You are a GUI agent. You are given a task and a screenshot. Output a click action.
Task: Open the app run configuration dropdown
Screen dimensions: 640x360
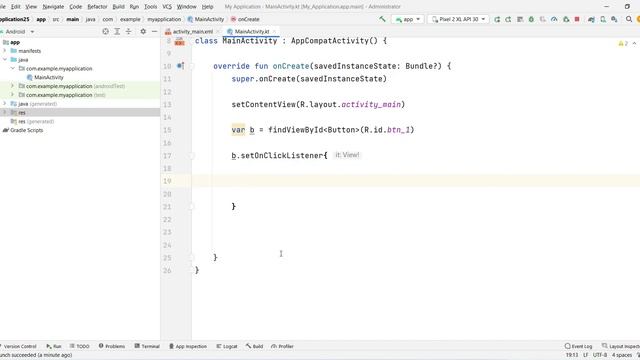point(408,19)
